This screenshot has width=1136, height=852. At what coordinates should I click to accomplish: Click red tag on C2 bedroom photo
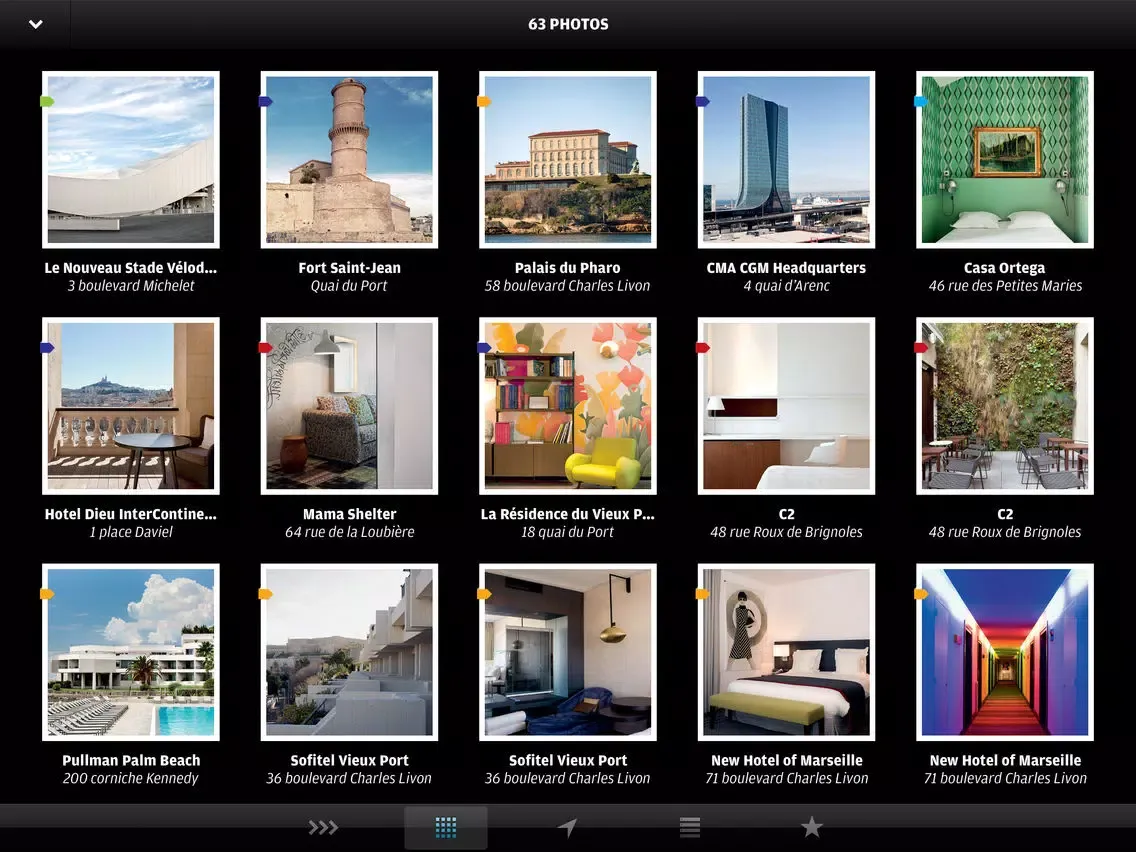[703, 348]
